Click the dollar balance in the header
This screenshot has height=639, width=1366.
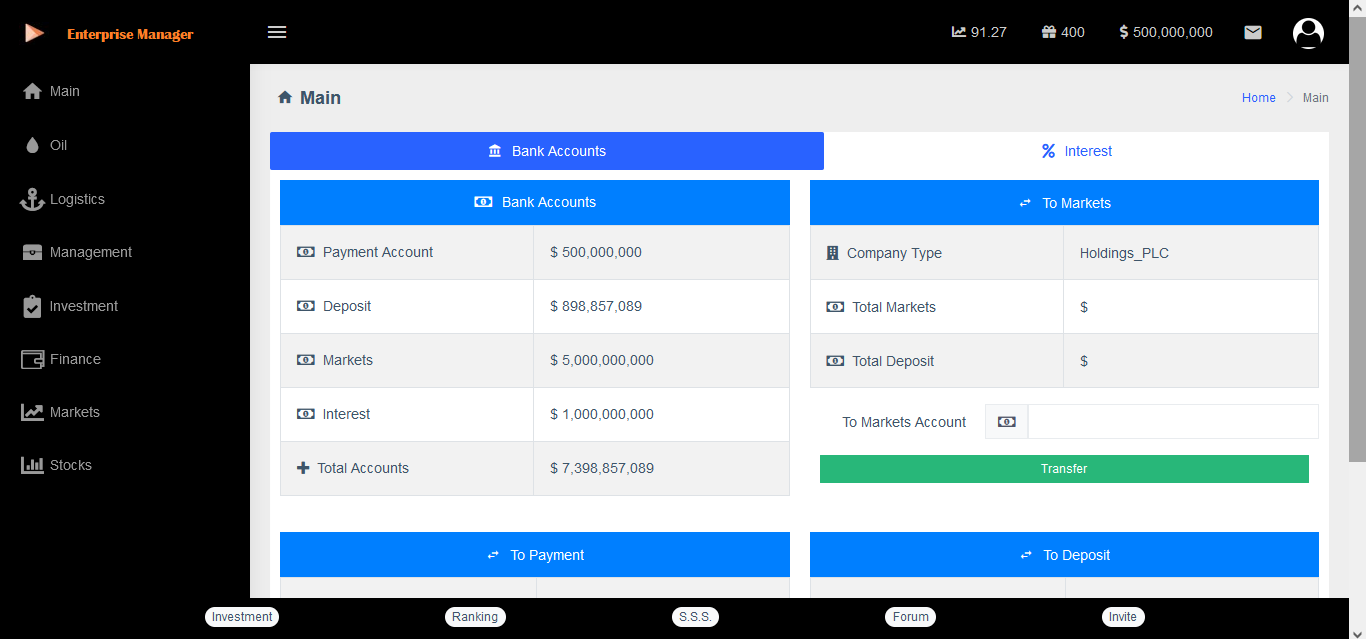[x=1166, y=32]
